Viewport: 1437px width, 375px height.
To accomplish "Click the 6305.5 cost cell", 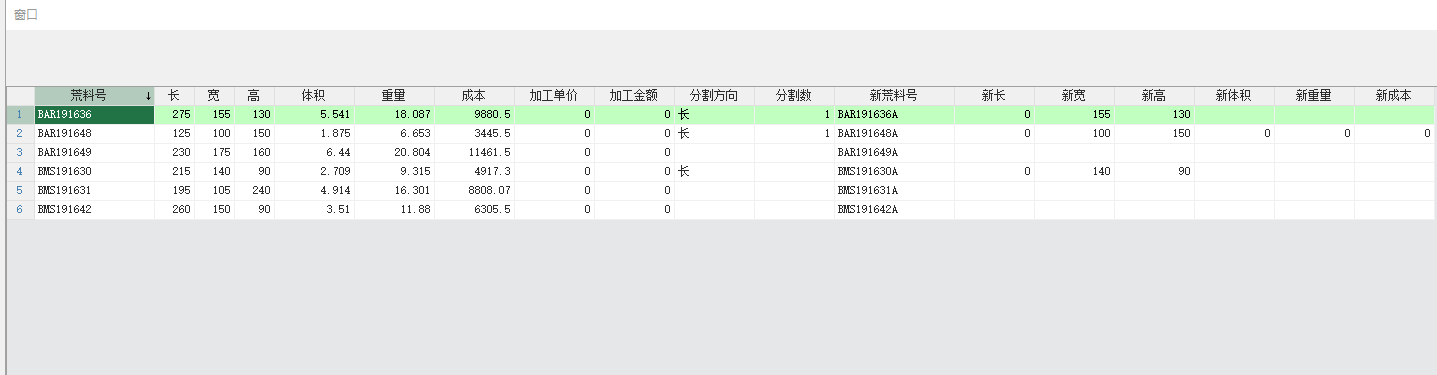I will 475,210.
